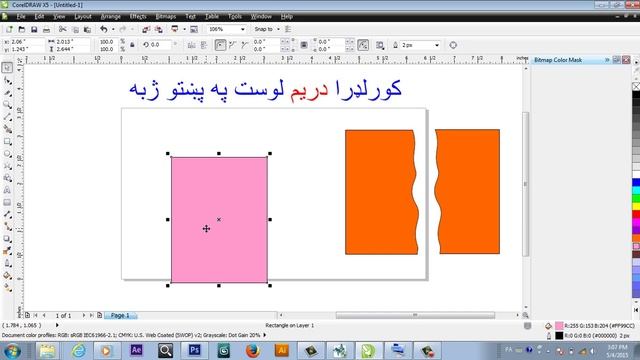Select the Ellipse tool
This screenshot has height=360, width=640.
coord(7,154)
